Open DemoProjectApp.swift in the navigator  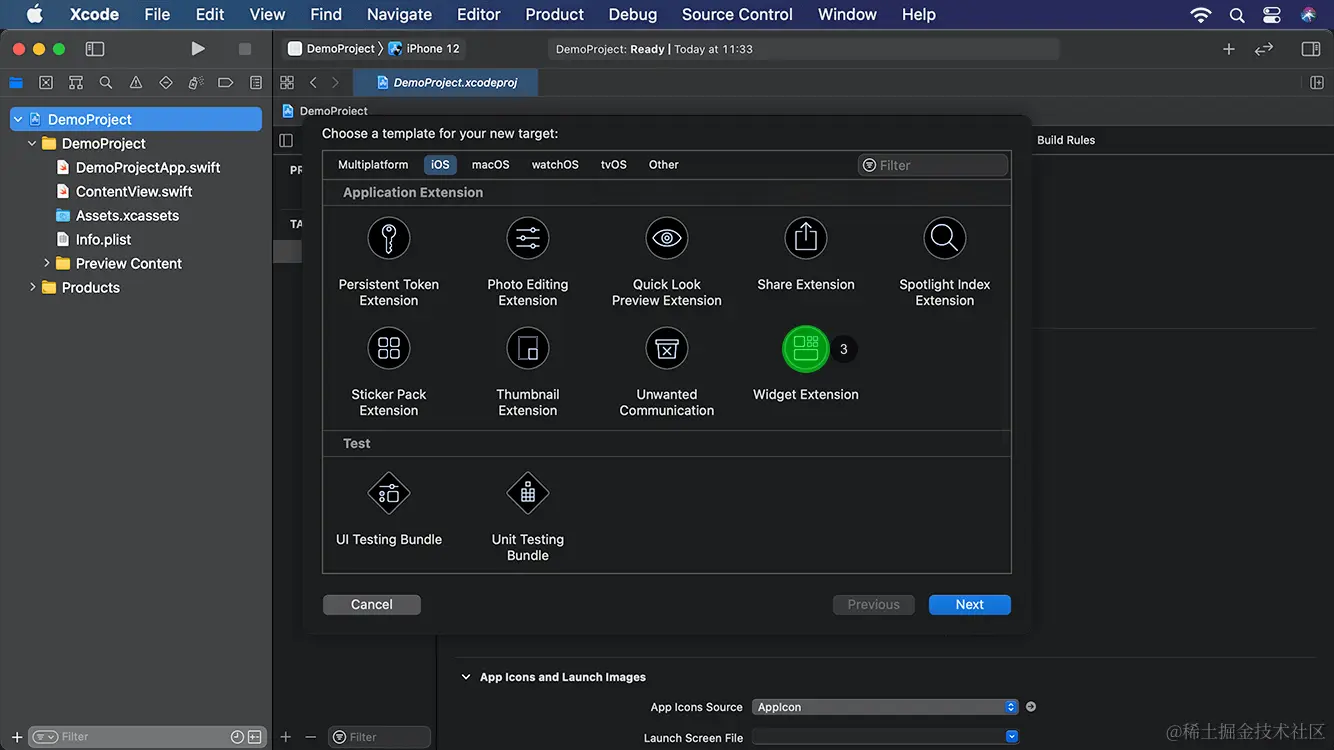(x=148, y=167)
